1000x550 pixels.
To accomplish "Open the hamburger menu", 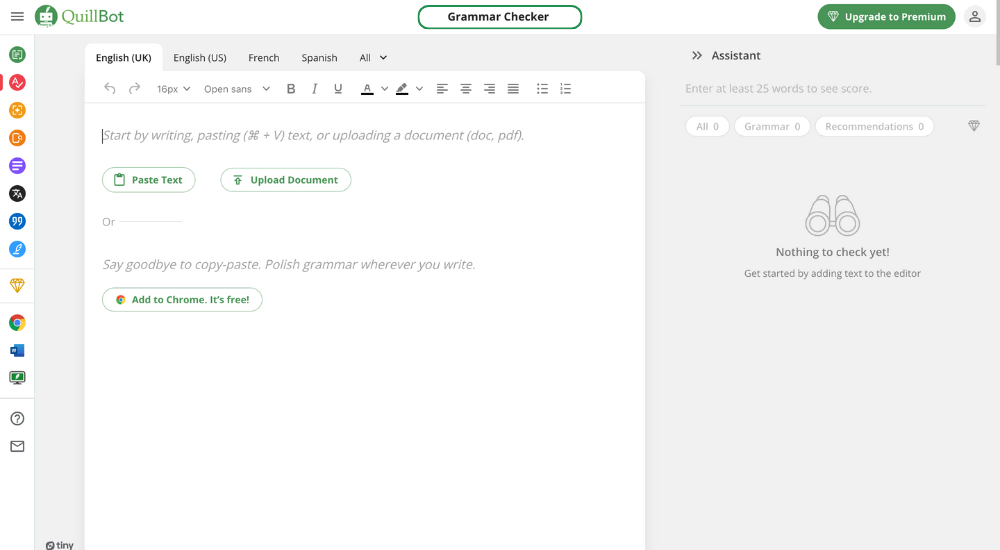I will coord(17,17).
